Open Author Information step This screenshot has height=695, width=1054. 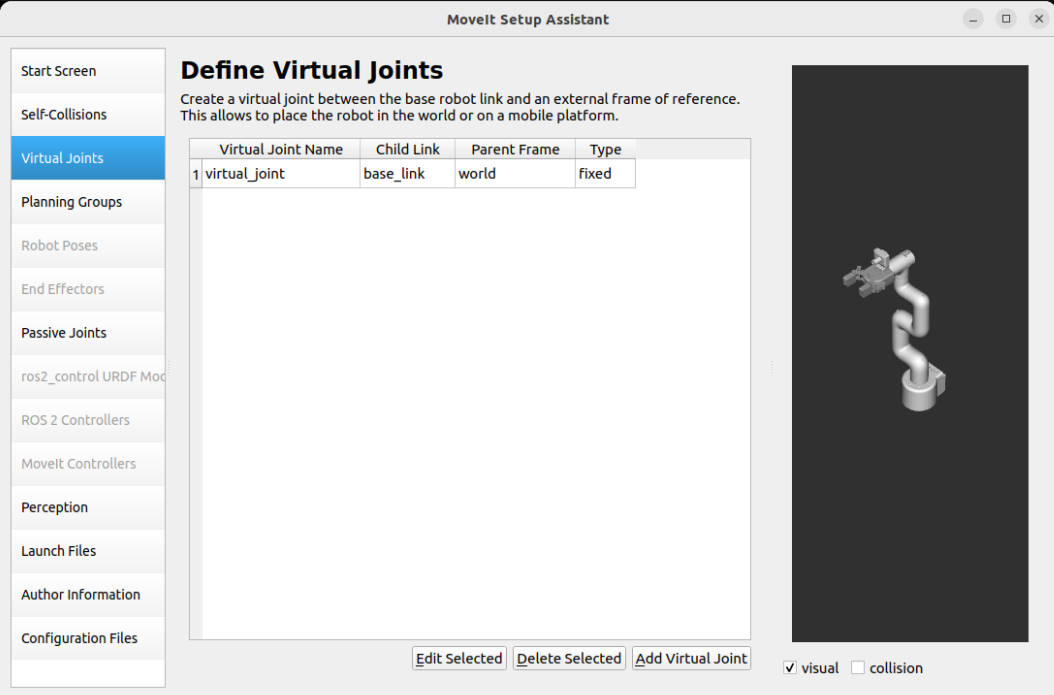pyautogui.click(x=88, y=595)
